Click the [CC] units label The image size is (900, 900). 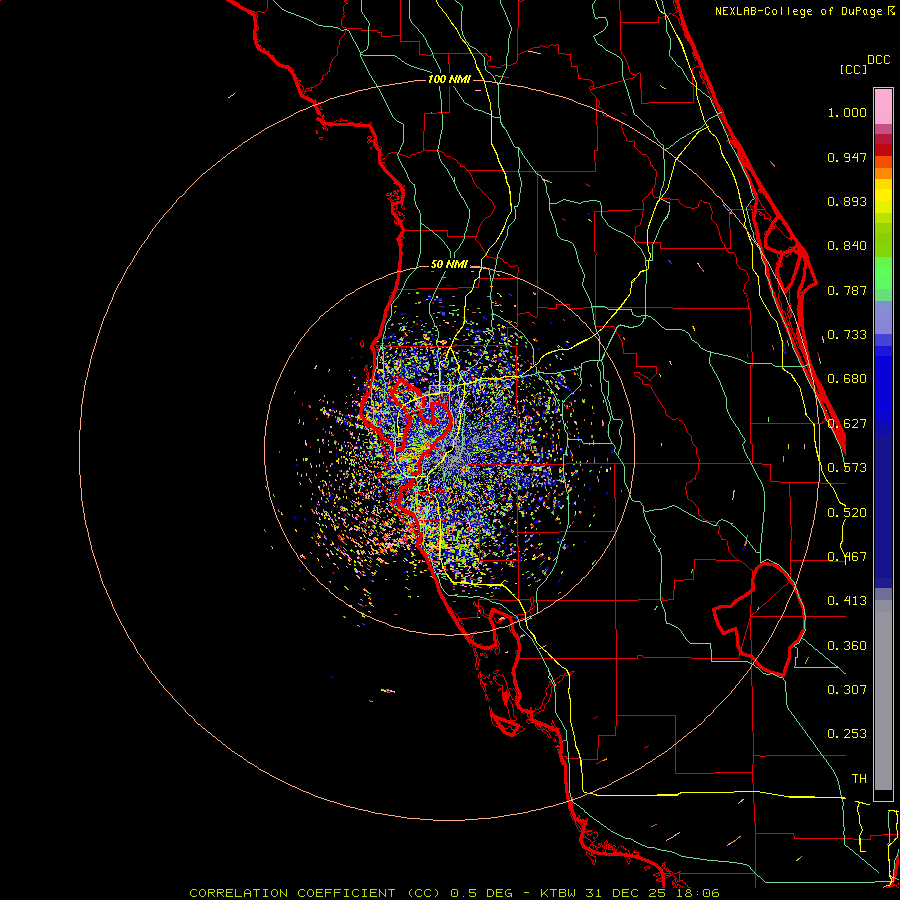click(x=853, y=69)
